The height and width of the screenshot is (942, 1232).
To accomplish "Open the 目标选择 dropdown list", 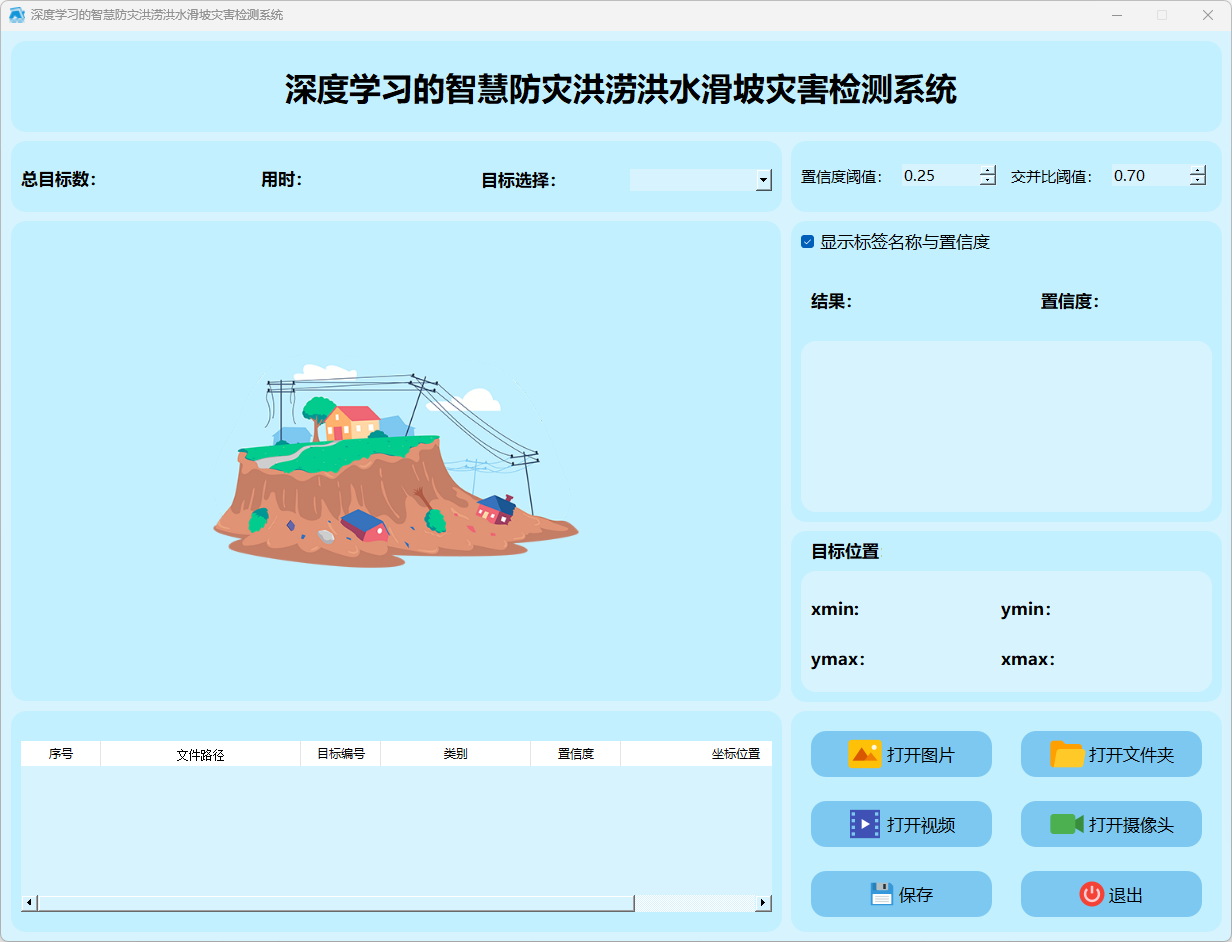I will pyautogui.click(x=763, y=180).
